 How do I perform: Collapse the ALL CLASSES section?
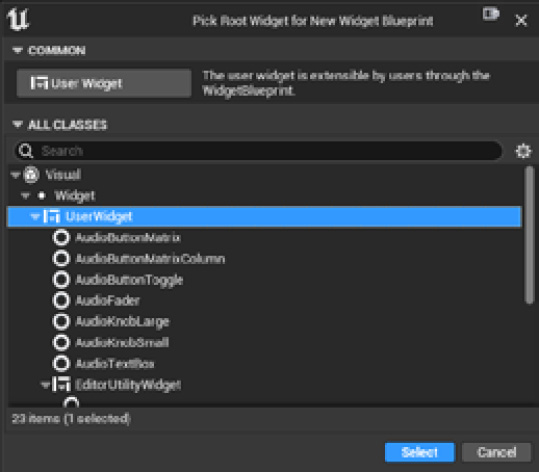(x=17, y=124)
